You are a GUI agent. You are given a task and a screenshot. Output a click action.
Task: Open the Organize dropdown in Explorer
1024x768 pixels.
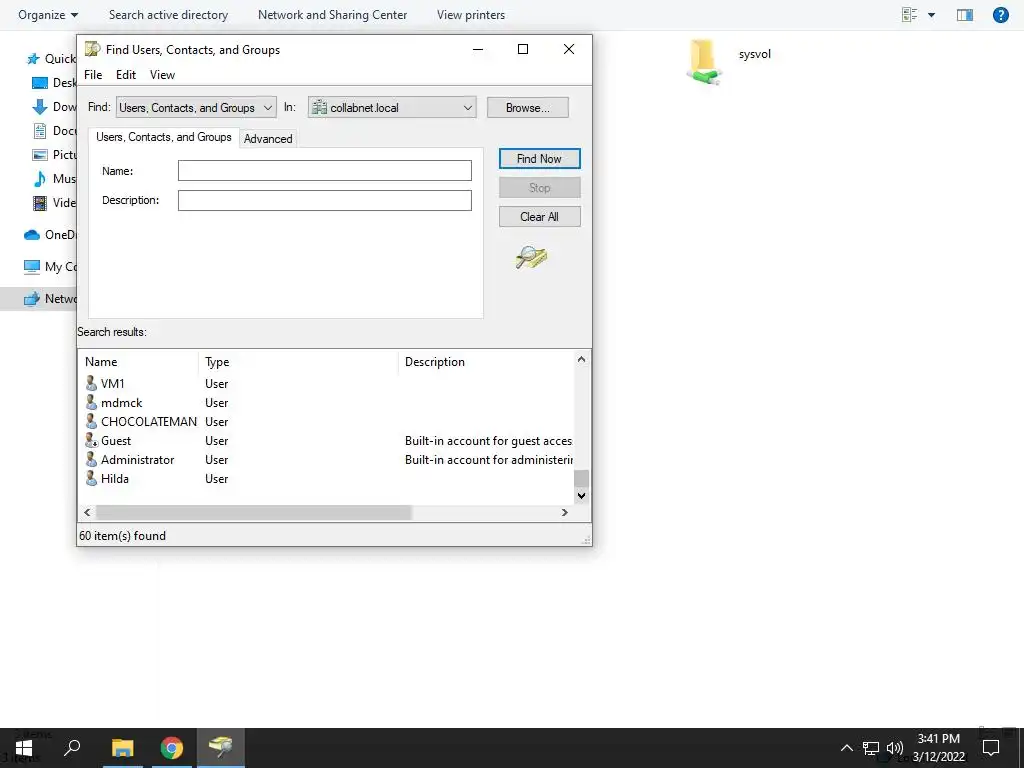point(48,15)
